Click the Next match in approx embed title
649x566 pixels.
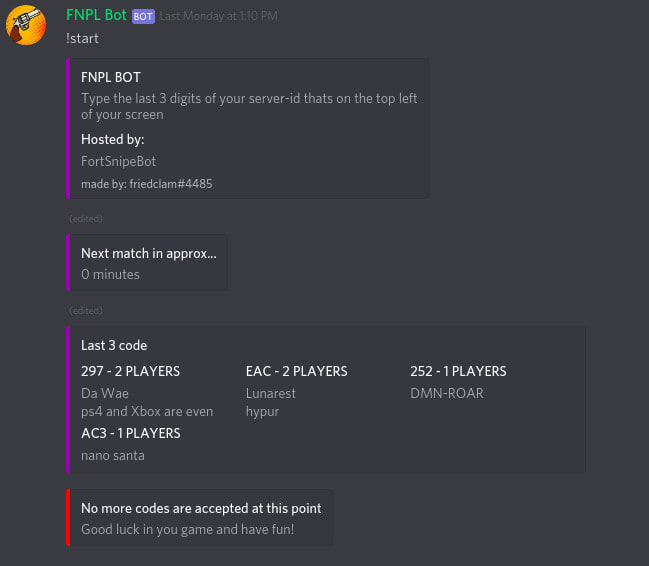click(149, 253)
